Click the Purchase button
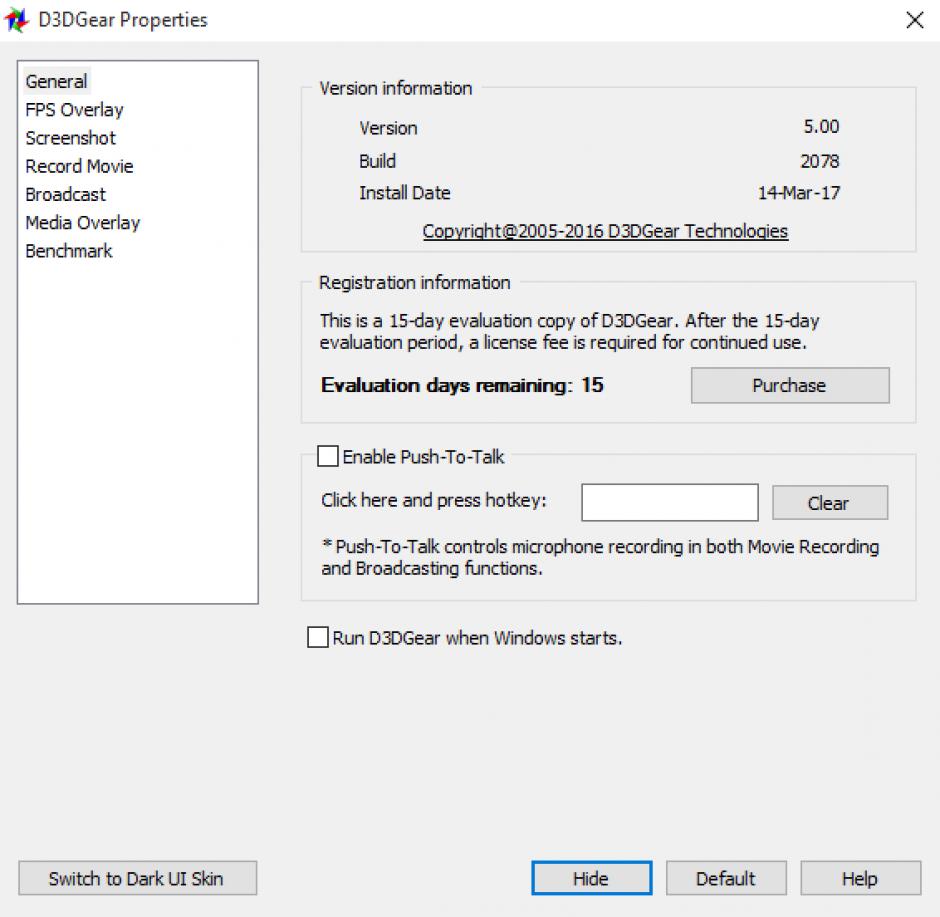This screenshot has width=940, height=917. click(x=790, y=385)
